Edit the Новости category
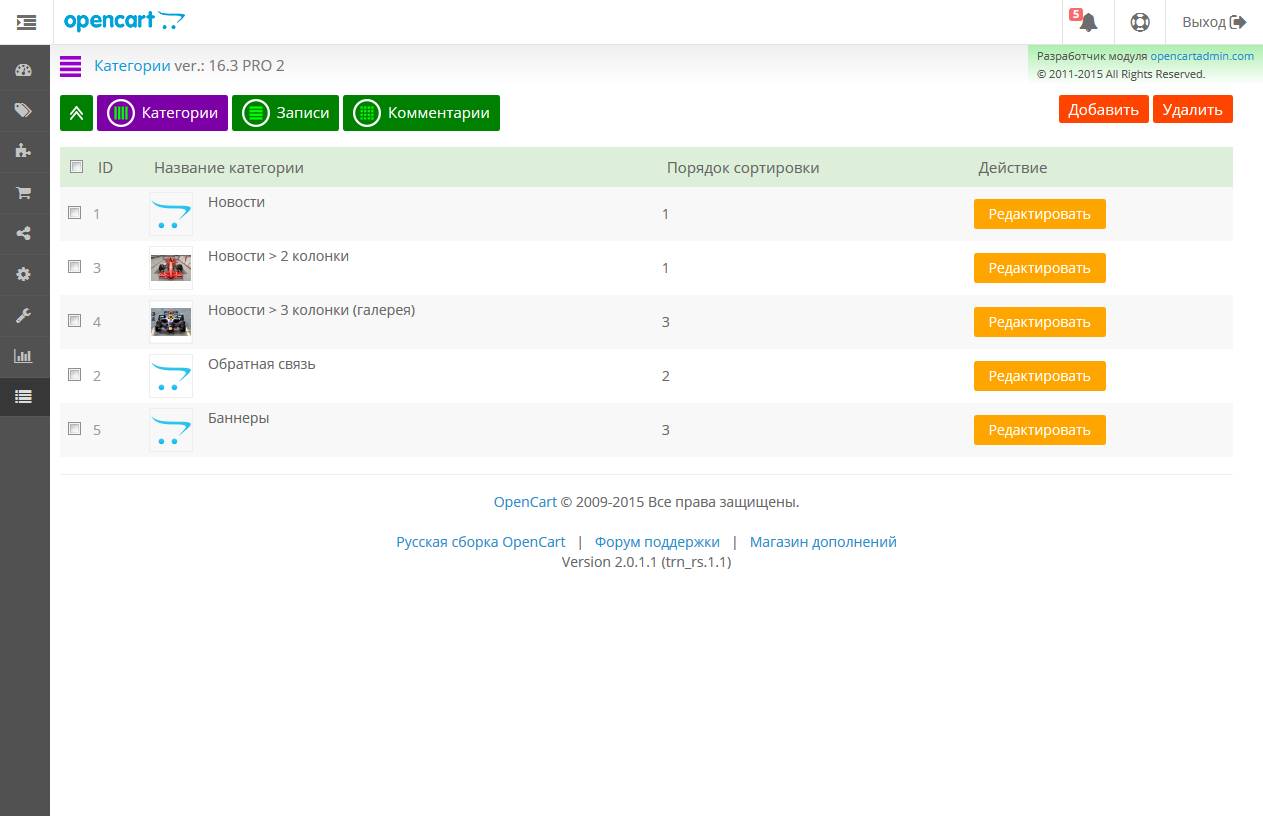Screen dimensions: 1263x833 point(1039,214)
